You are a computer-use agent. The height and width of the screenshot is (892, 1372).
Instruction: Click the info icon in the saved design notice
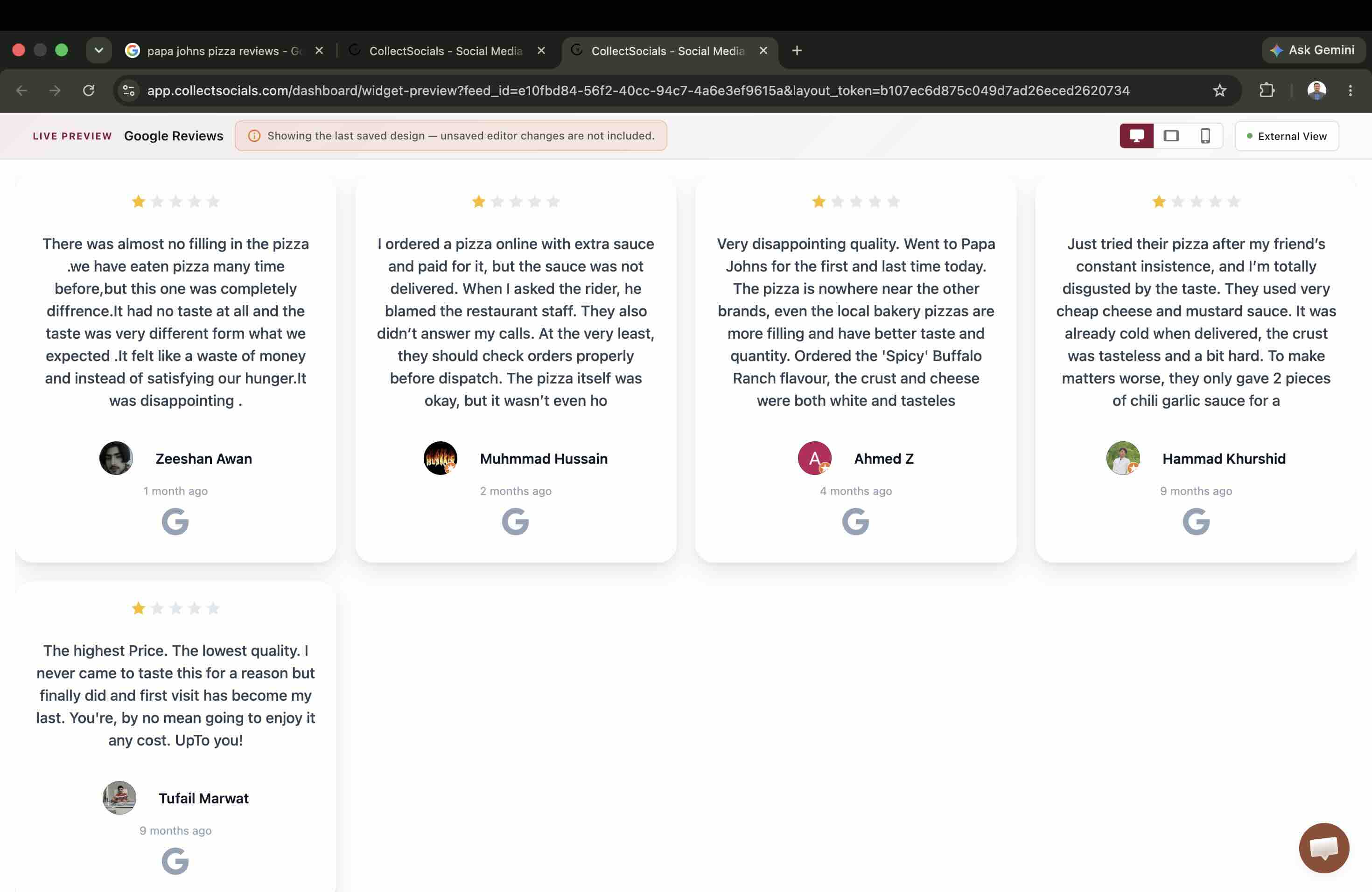254,136
